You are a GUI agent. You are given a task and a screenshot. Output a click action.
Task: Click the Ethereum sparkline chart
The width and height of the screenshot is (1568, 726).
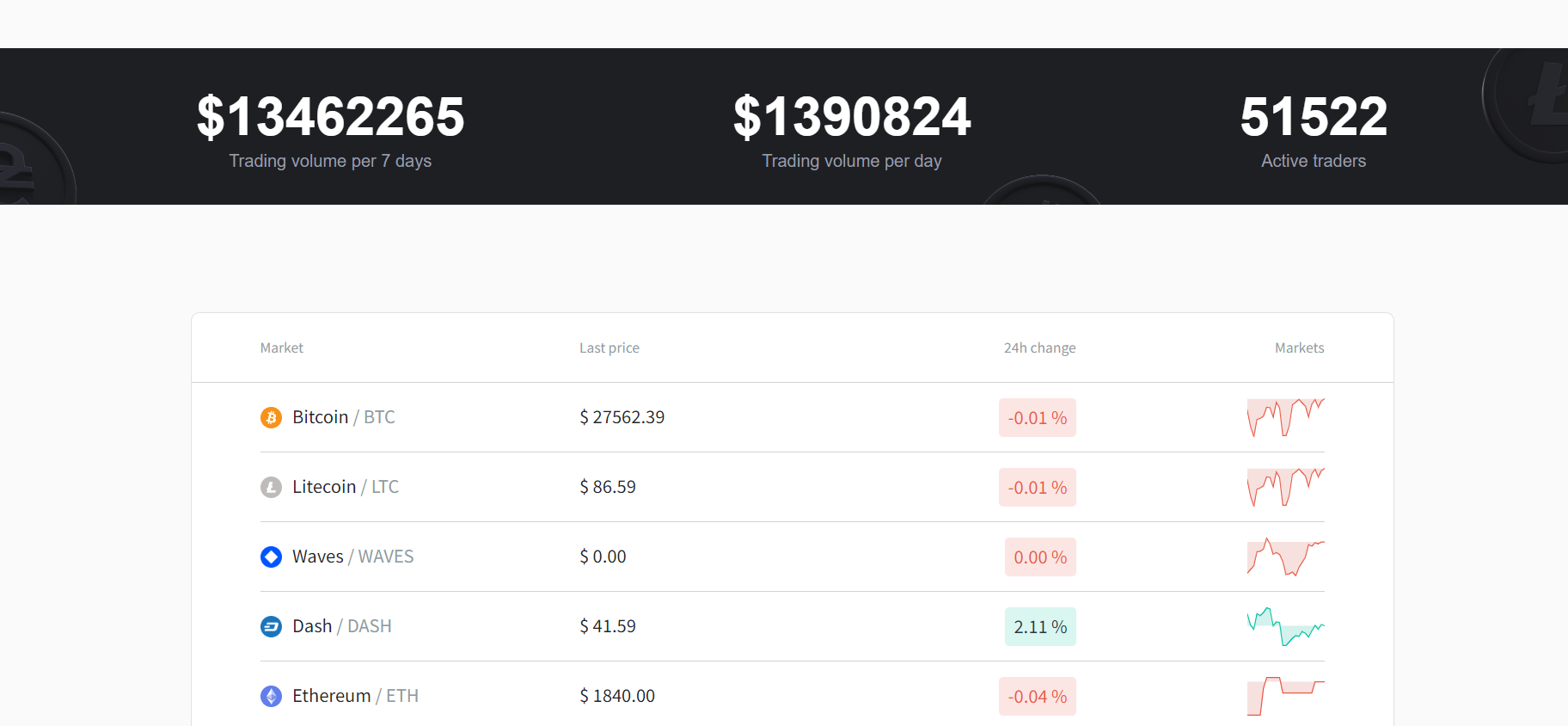(x=1285, y=696)
